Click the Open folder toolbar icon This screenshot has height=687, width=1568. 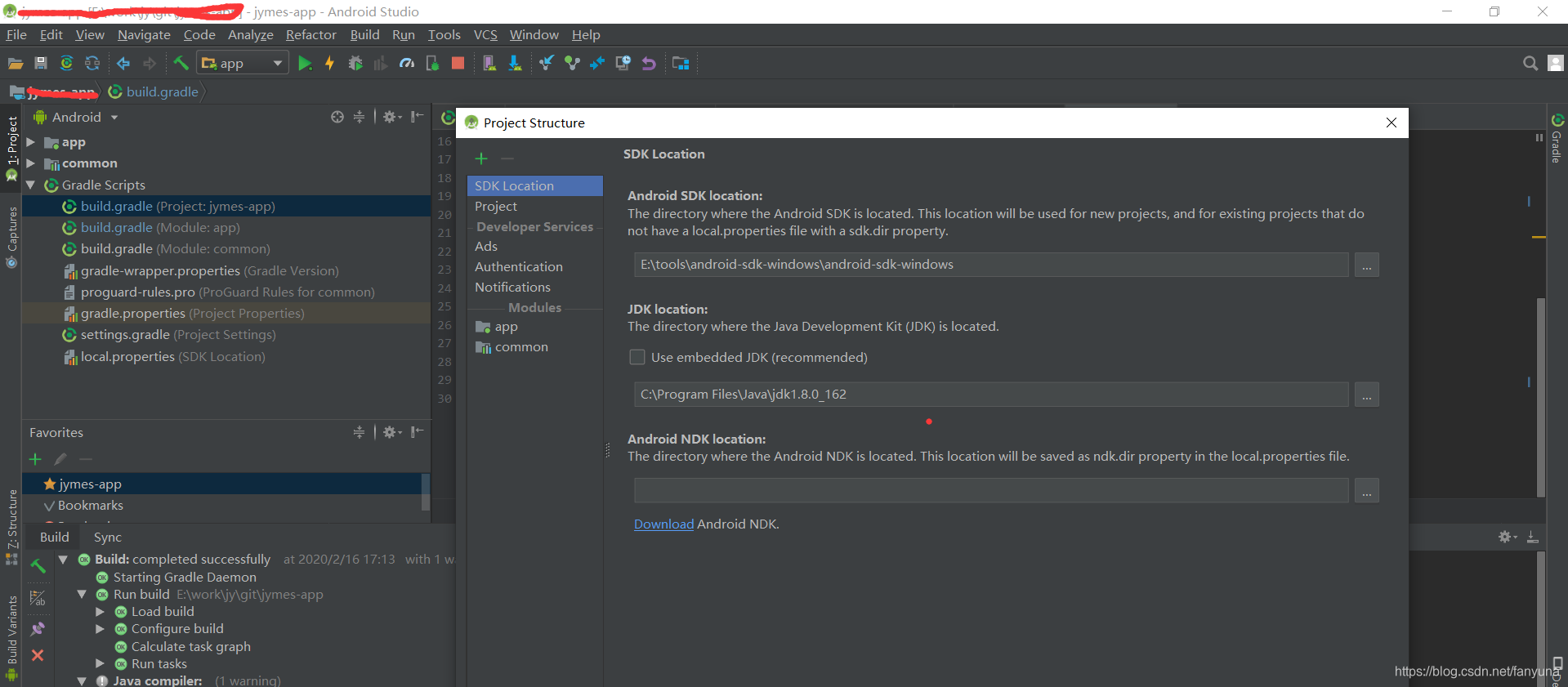pos(16,63)
